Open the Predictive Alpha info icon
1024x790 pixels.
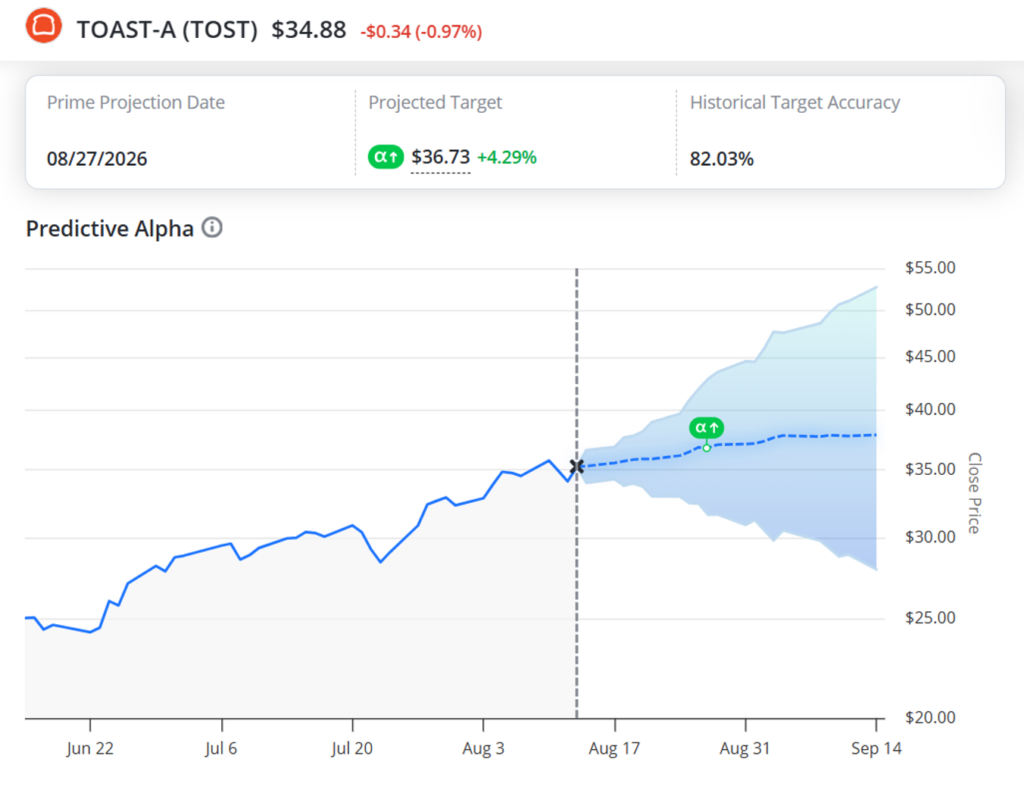click(x=212, y=227)
